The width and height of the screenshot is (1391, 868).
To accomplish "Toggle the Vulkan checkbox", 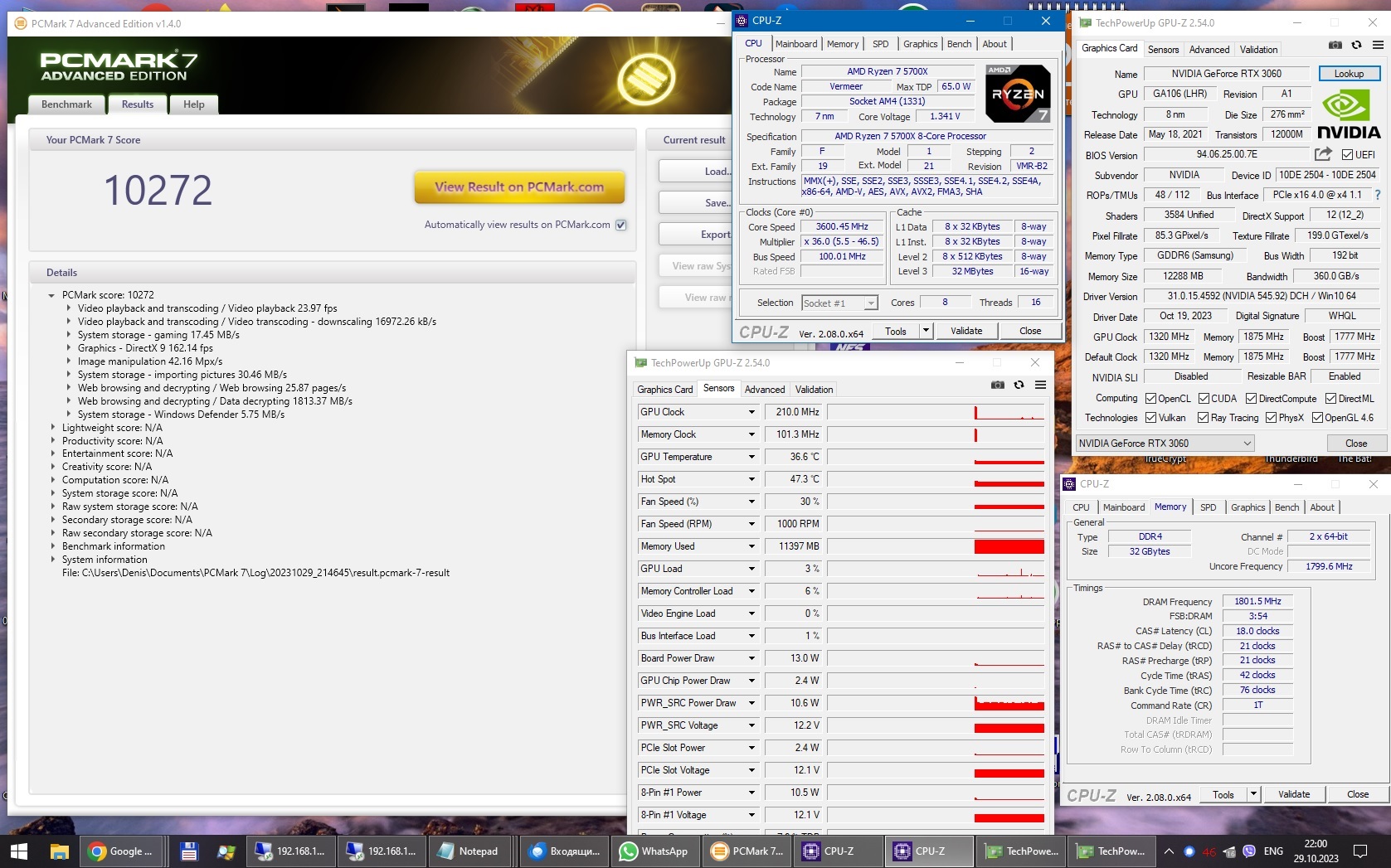I will (x=1150, y=418).
